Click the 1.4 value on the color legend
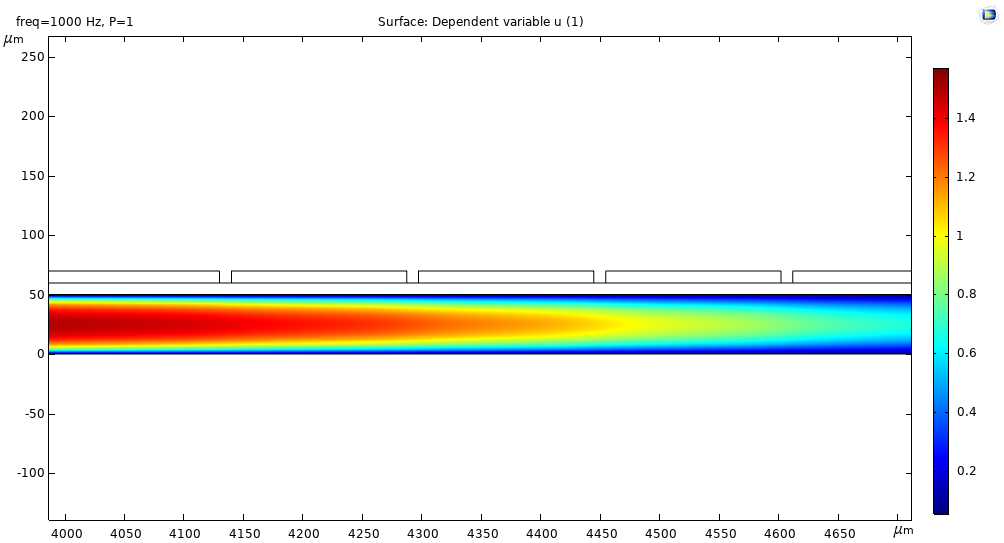The height and width of the screenshot is (543, 1004). pos(965,118)
